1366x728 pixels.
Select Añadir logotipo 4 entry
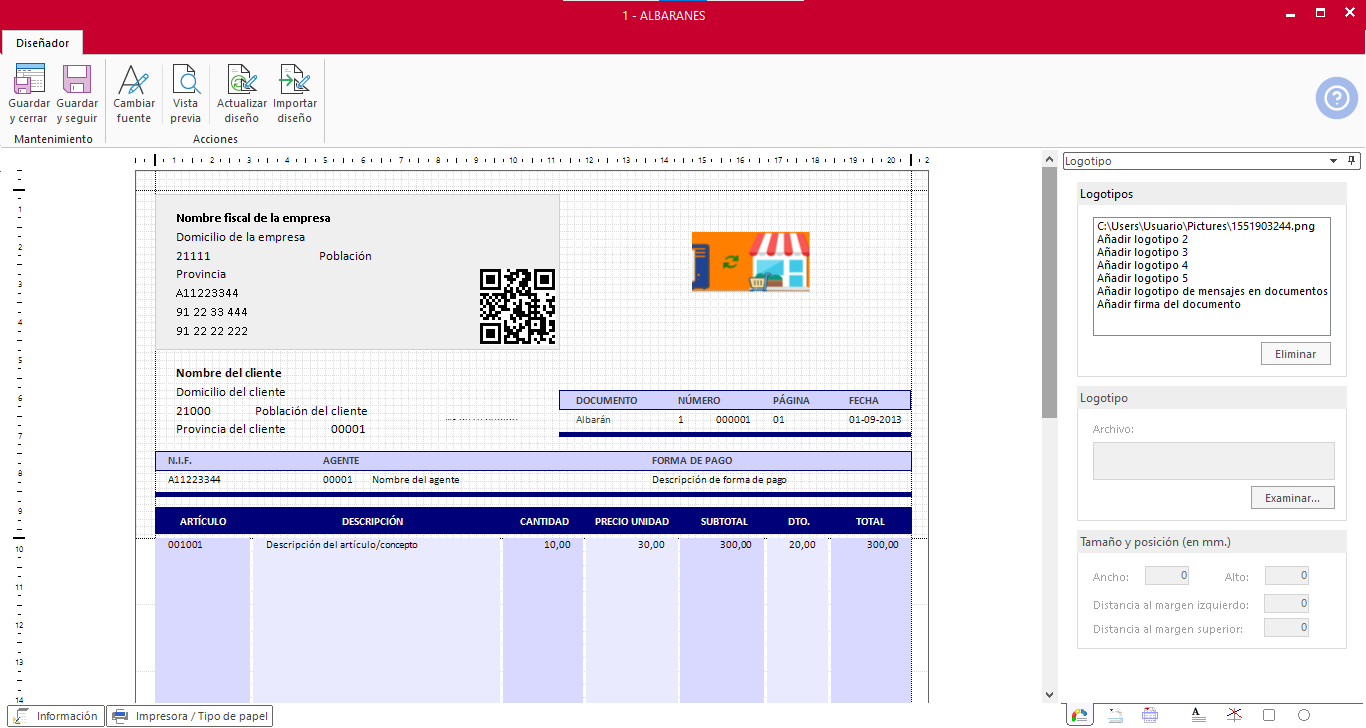1142,265
